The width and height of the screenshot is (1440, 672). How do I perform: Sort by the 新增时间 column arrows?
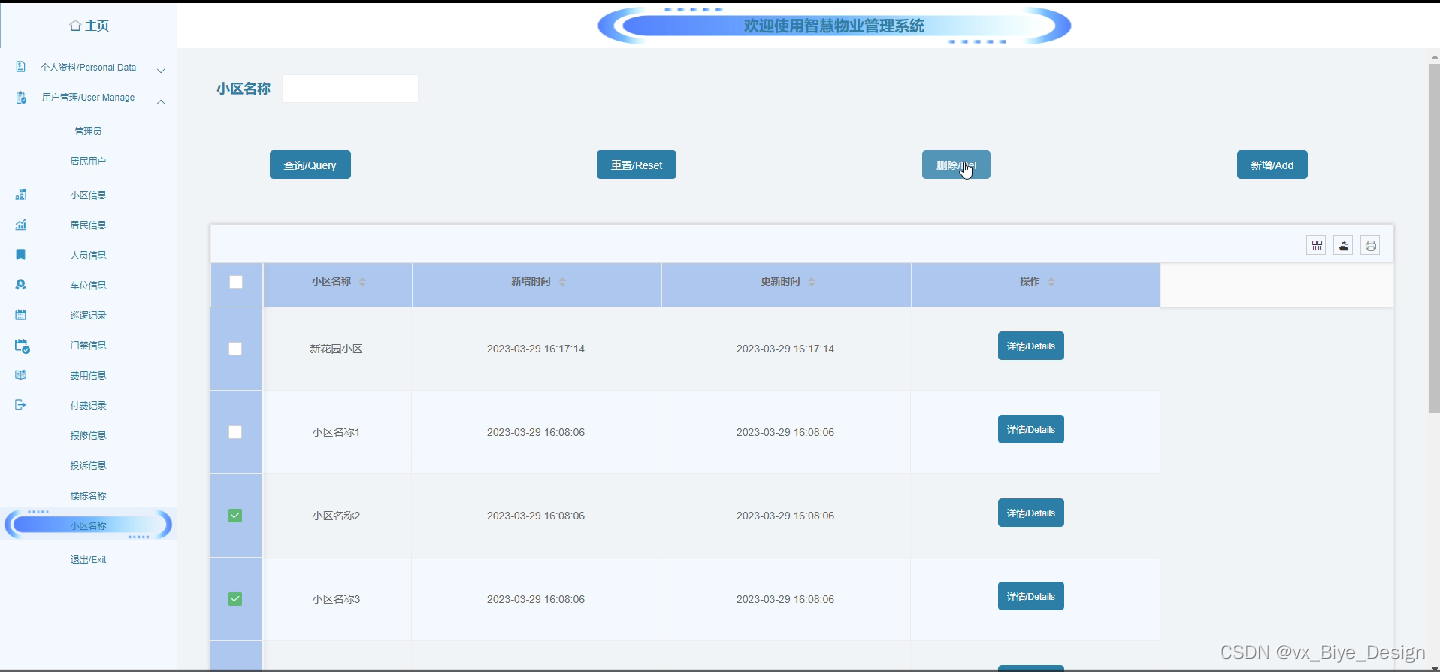(x=562, y=282)
